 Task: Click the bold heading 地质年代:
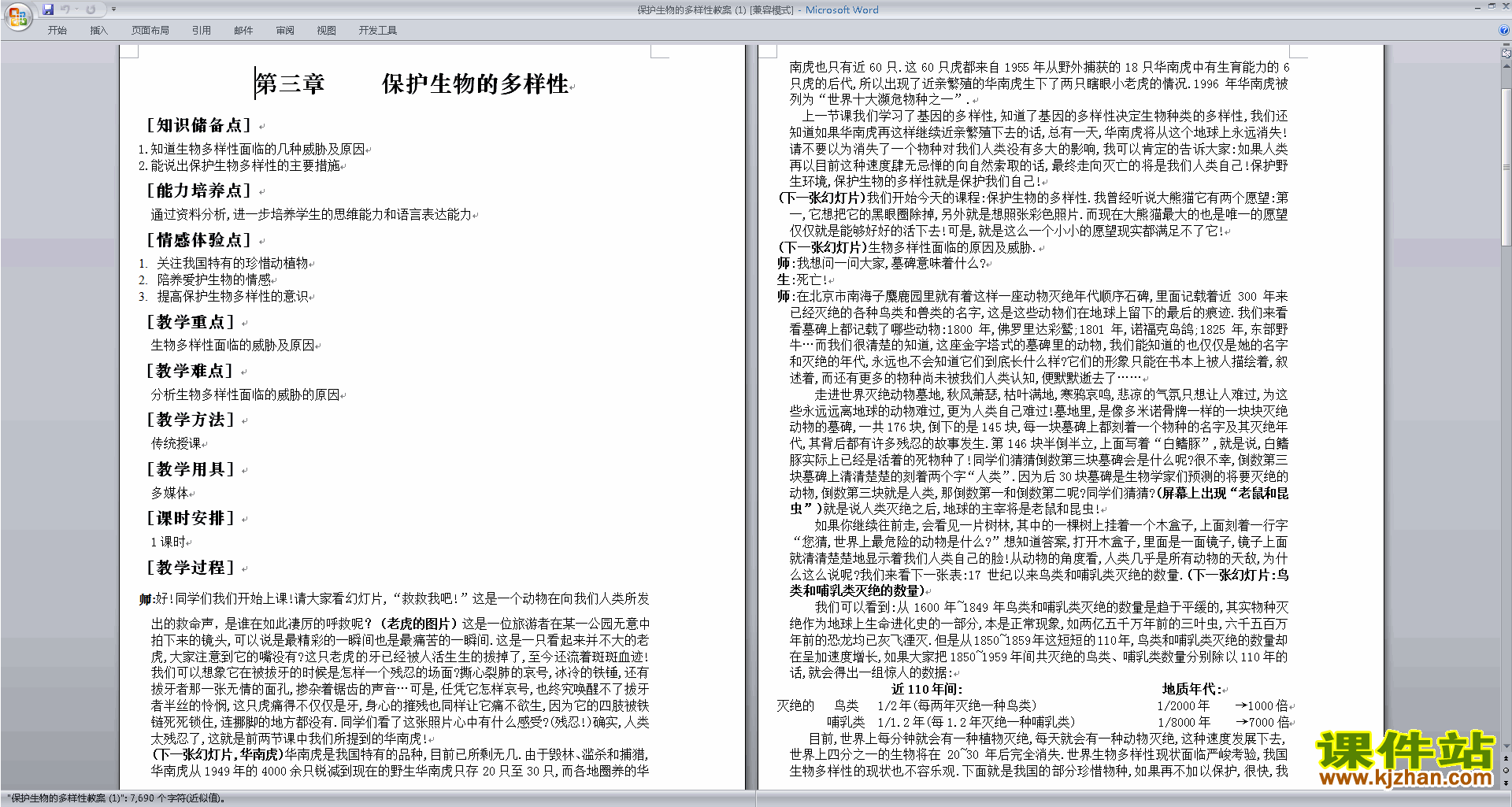pos(1191,689)
